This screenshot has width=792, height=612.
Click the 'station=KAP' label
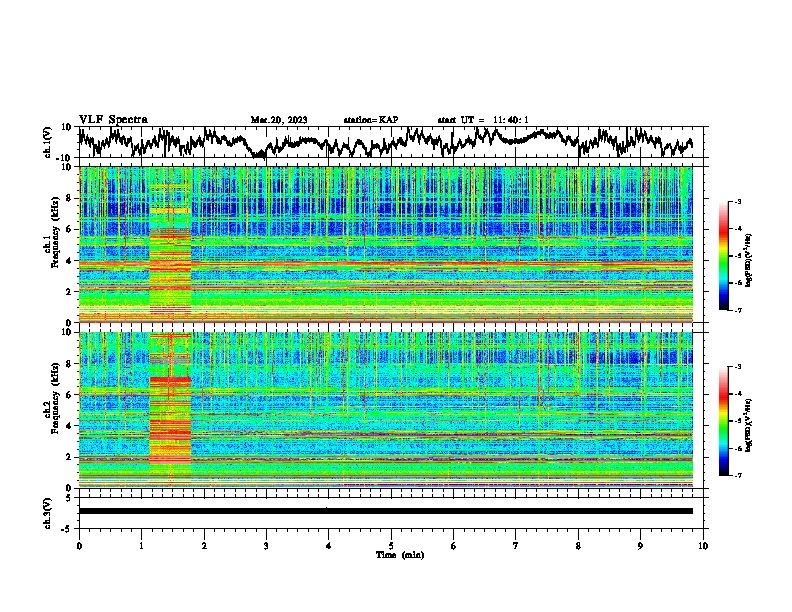[x=371, y=120]
